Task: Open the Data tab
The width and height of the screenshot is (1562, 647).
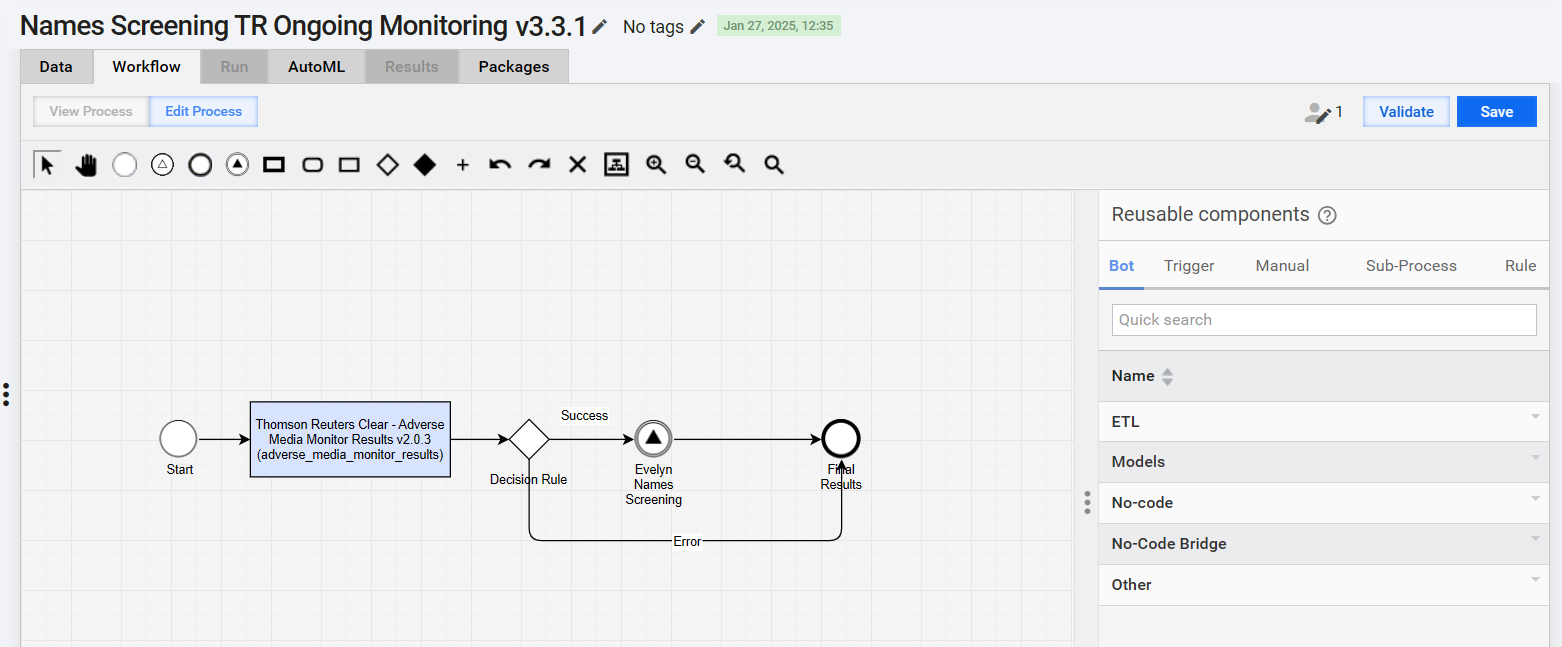Action: [56, 67]
